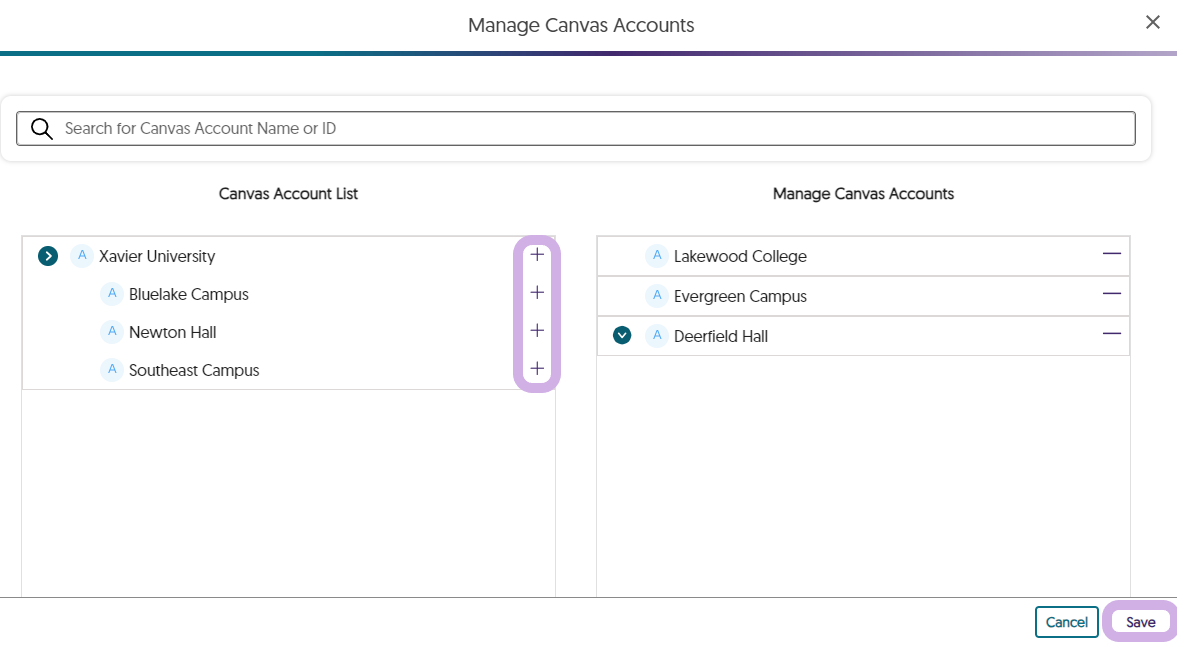Expand the Xavier University account tree
This screenshot has height=646, width=1177.
point(47,256)
